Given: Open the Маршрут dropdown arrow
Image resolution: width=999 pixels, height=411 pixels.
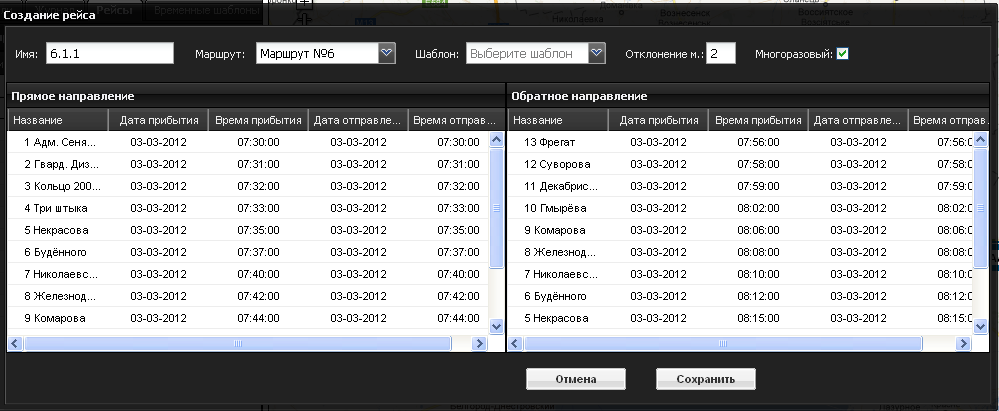Looking at the screenshot, I should point(387,53).
